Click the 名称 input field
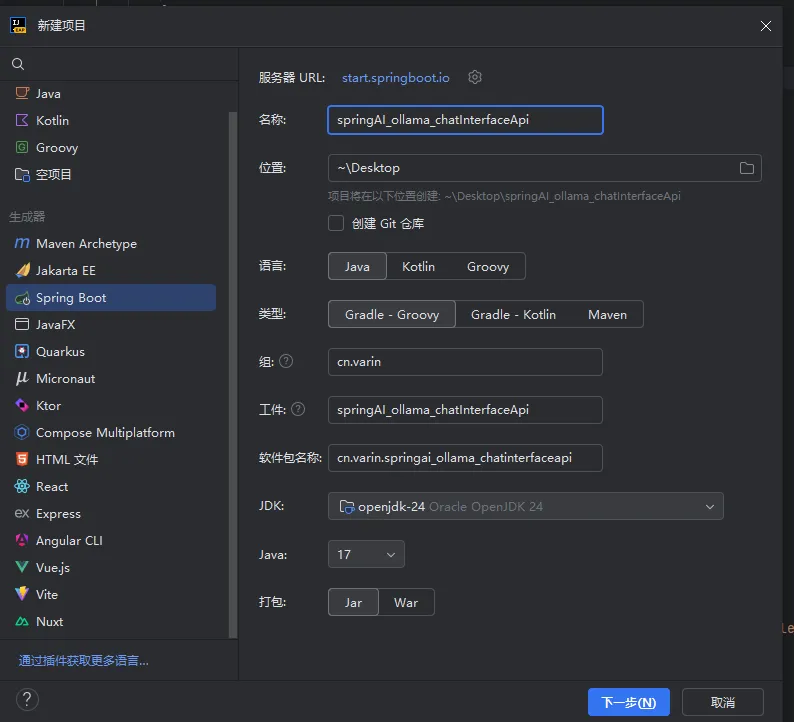This screenshot has height=722, width=794. 465,120
